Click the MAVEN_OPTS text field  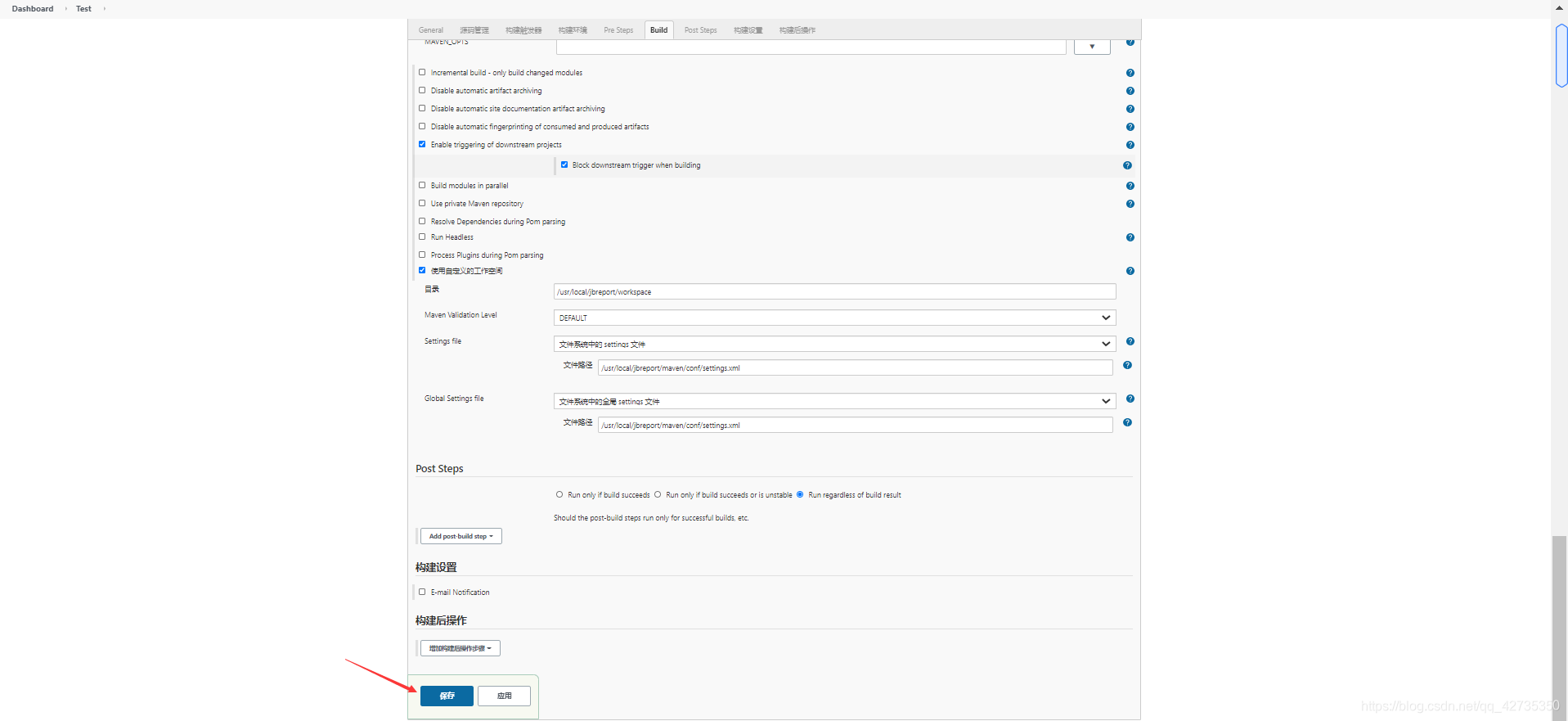[811, 47]
